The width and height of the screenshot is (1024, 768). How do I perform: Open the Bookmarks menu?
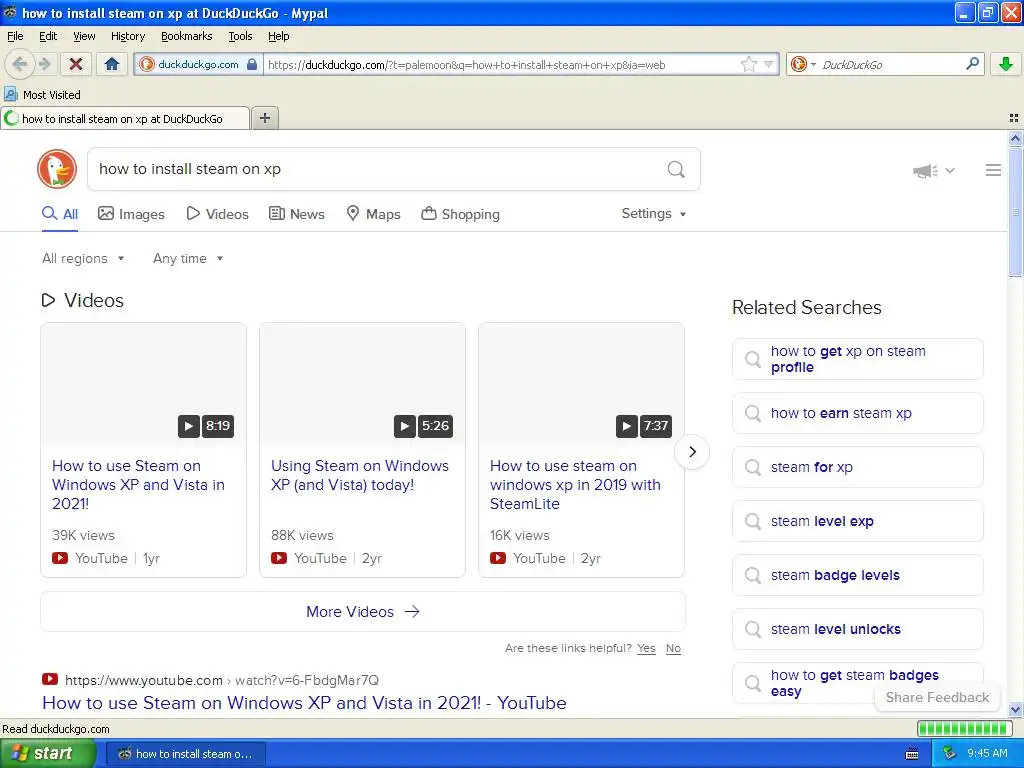tap(186, 36)
